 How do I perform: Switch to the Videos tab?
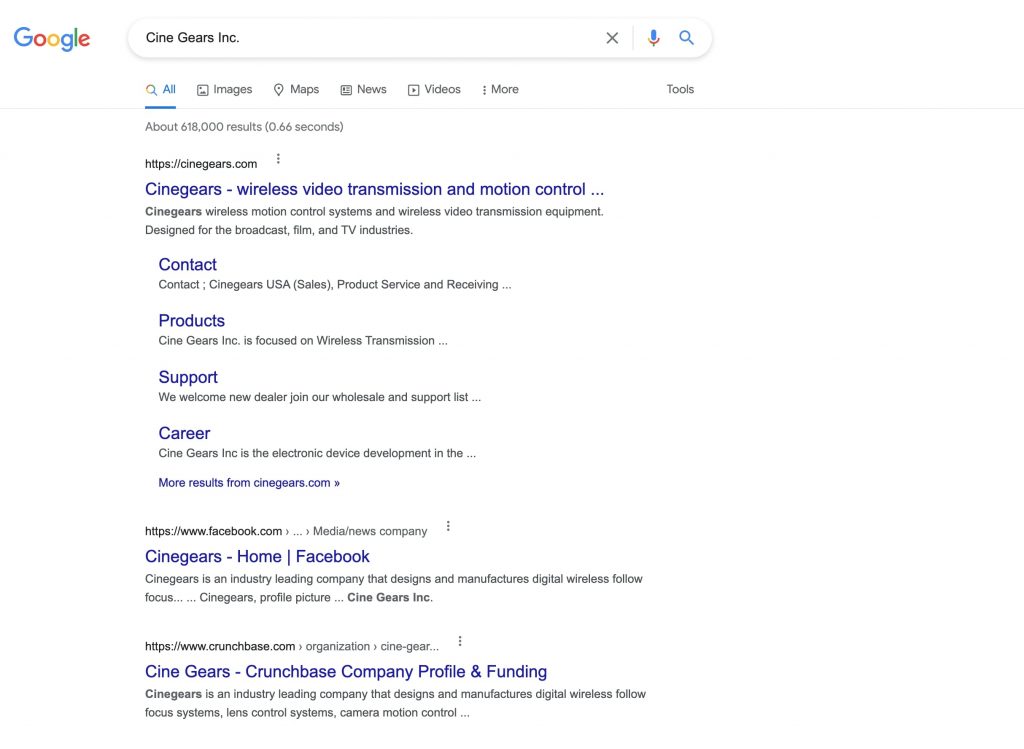434,90
